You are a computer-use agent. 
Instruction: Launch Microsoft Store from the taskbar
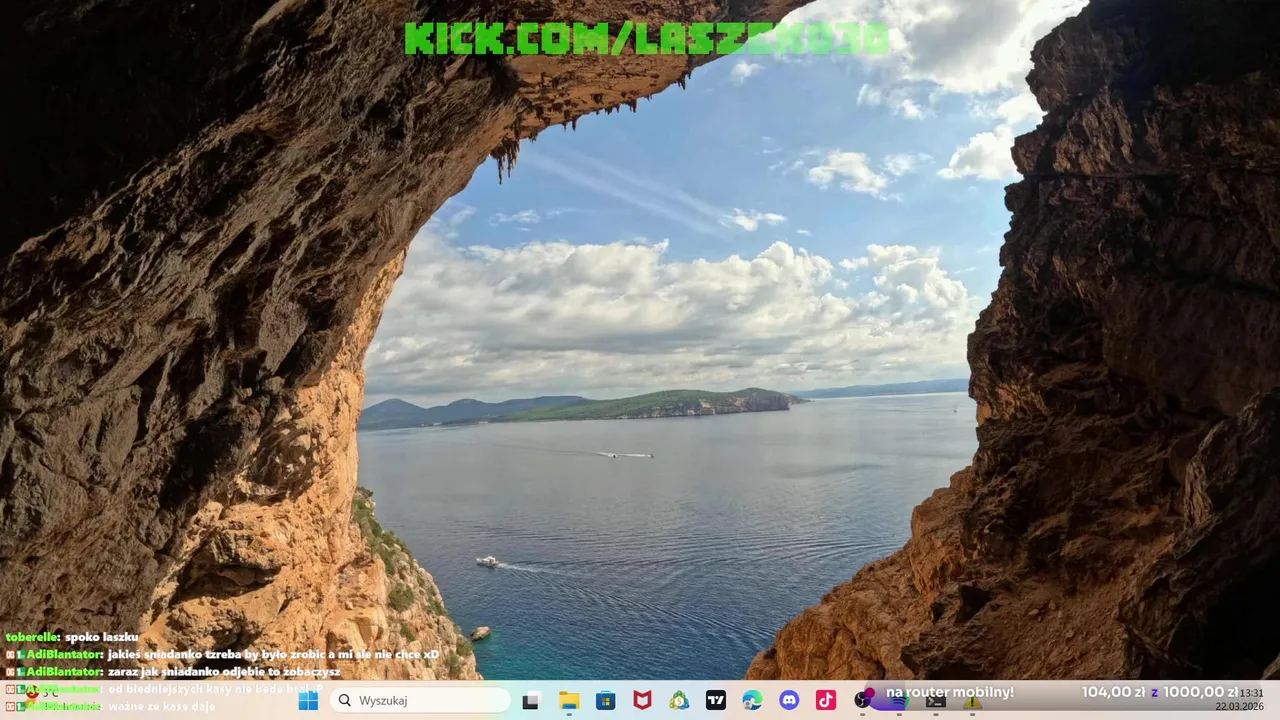tap(606, 701)
